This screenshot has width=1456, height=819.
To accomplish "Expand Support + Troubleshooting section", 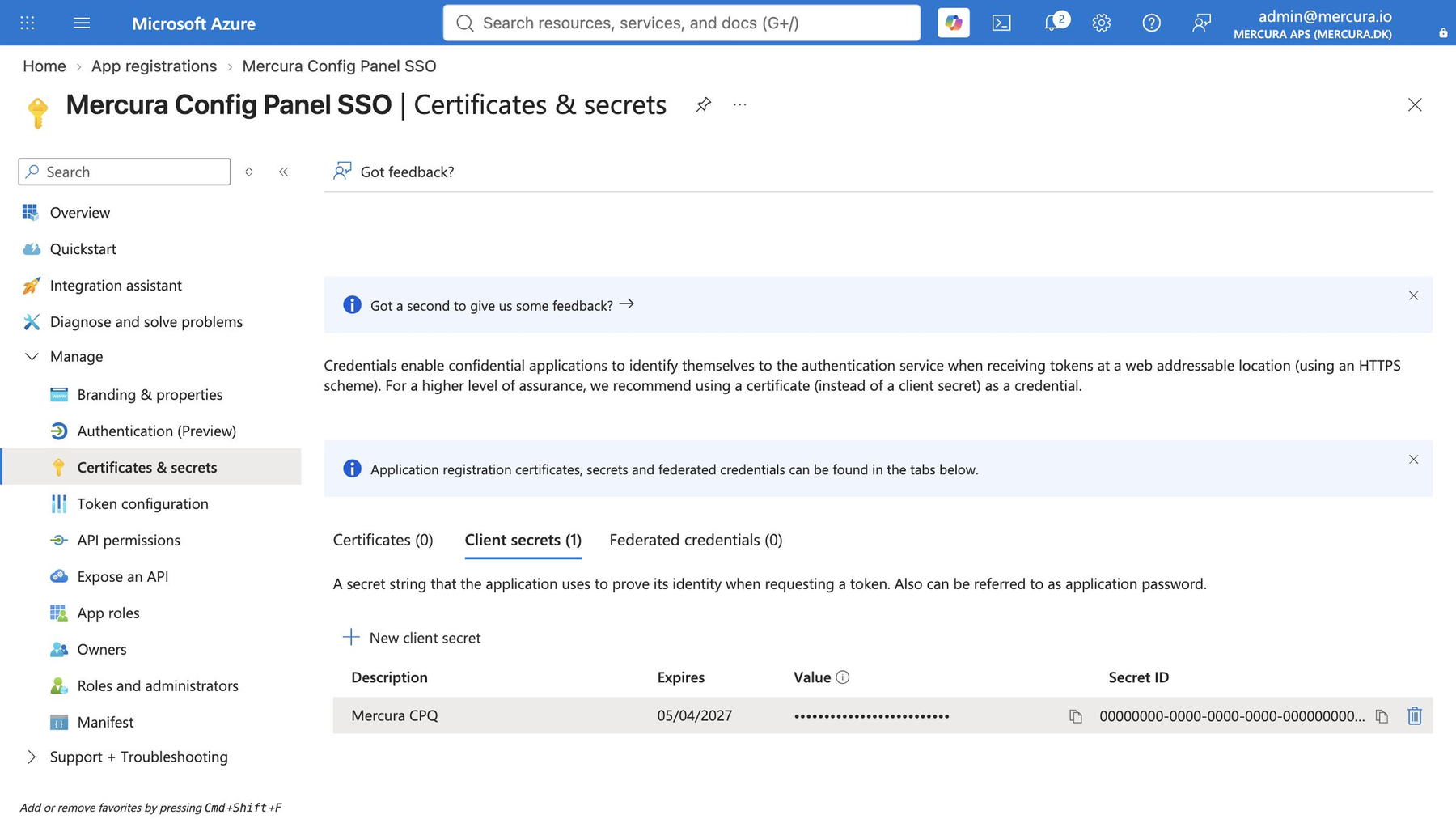I will coord(32,757).
